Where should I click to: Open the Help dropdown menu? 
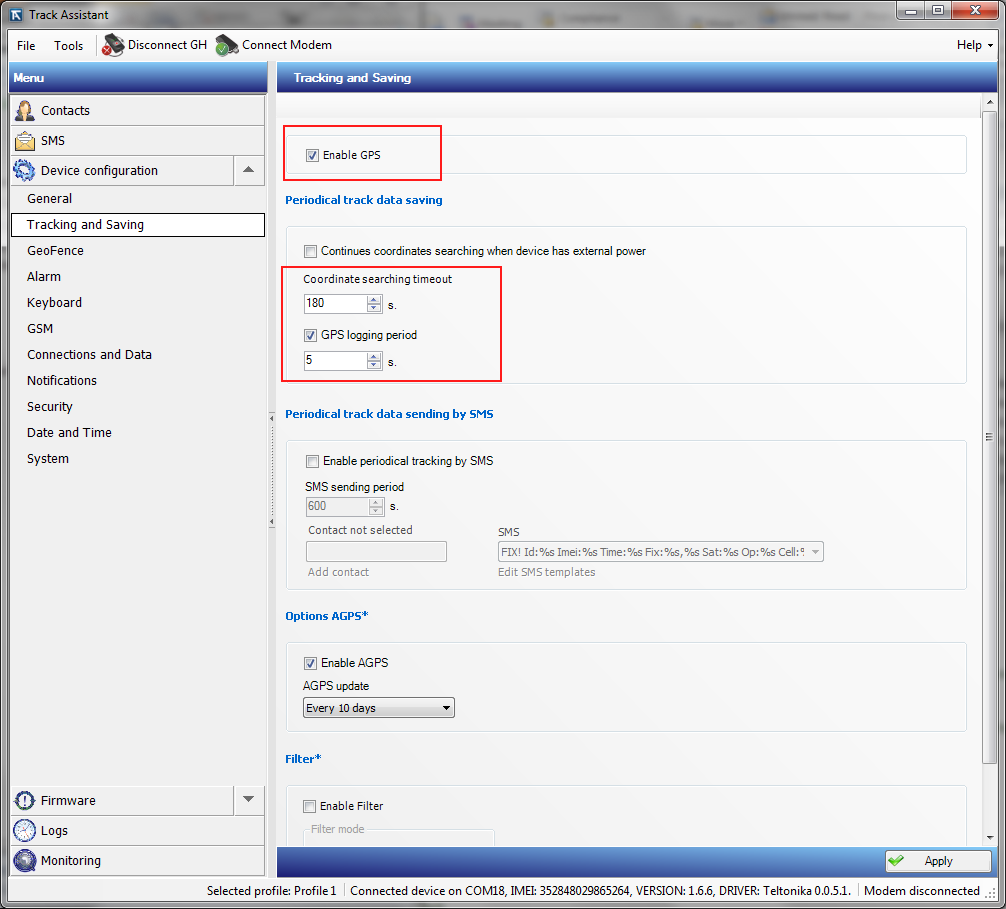[x=975, y=45]
